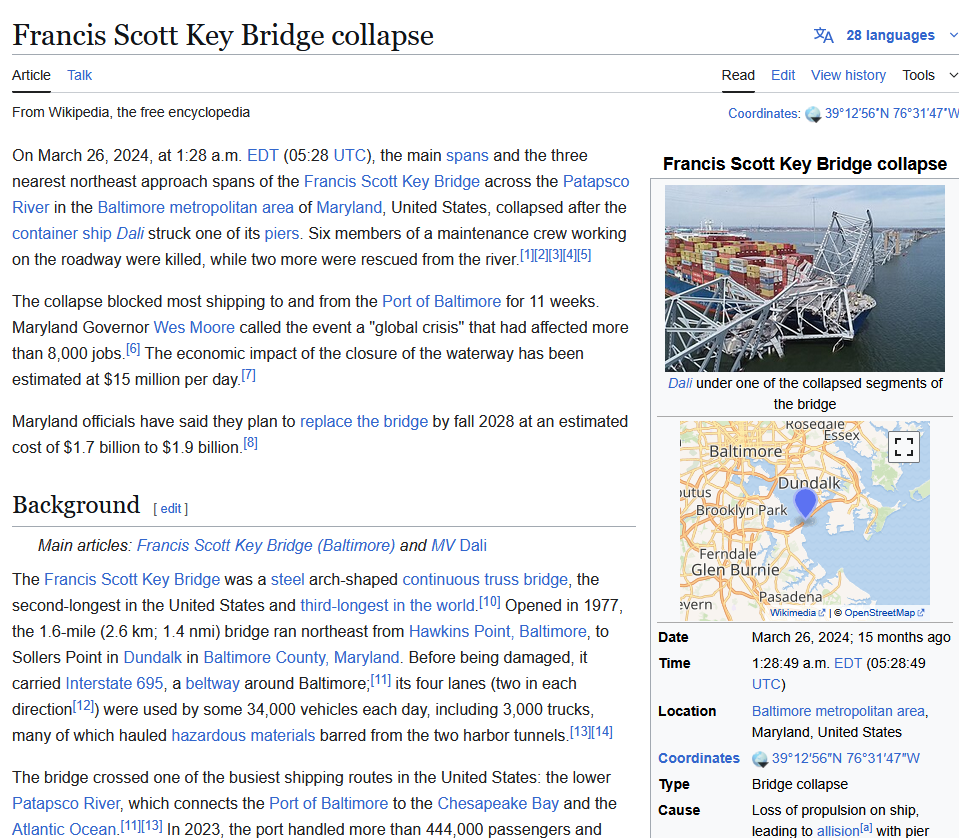
Task: Click the Dali link in photo caption
Action: (680, 384)
